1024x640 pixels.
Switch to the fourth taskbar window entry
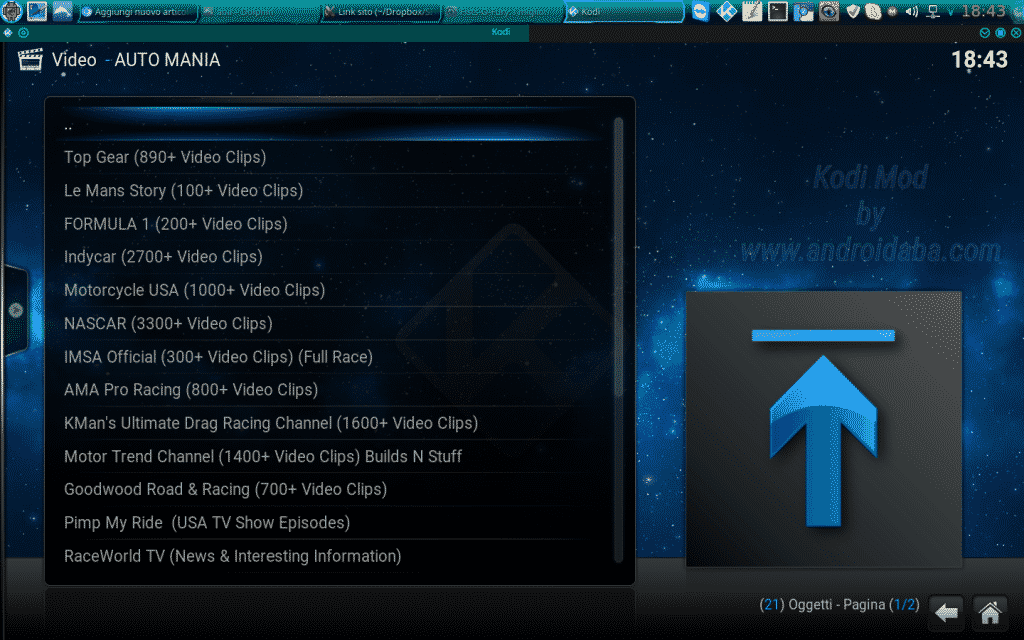click(x=502, y=12)
